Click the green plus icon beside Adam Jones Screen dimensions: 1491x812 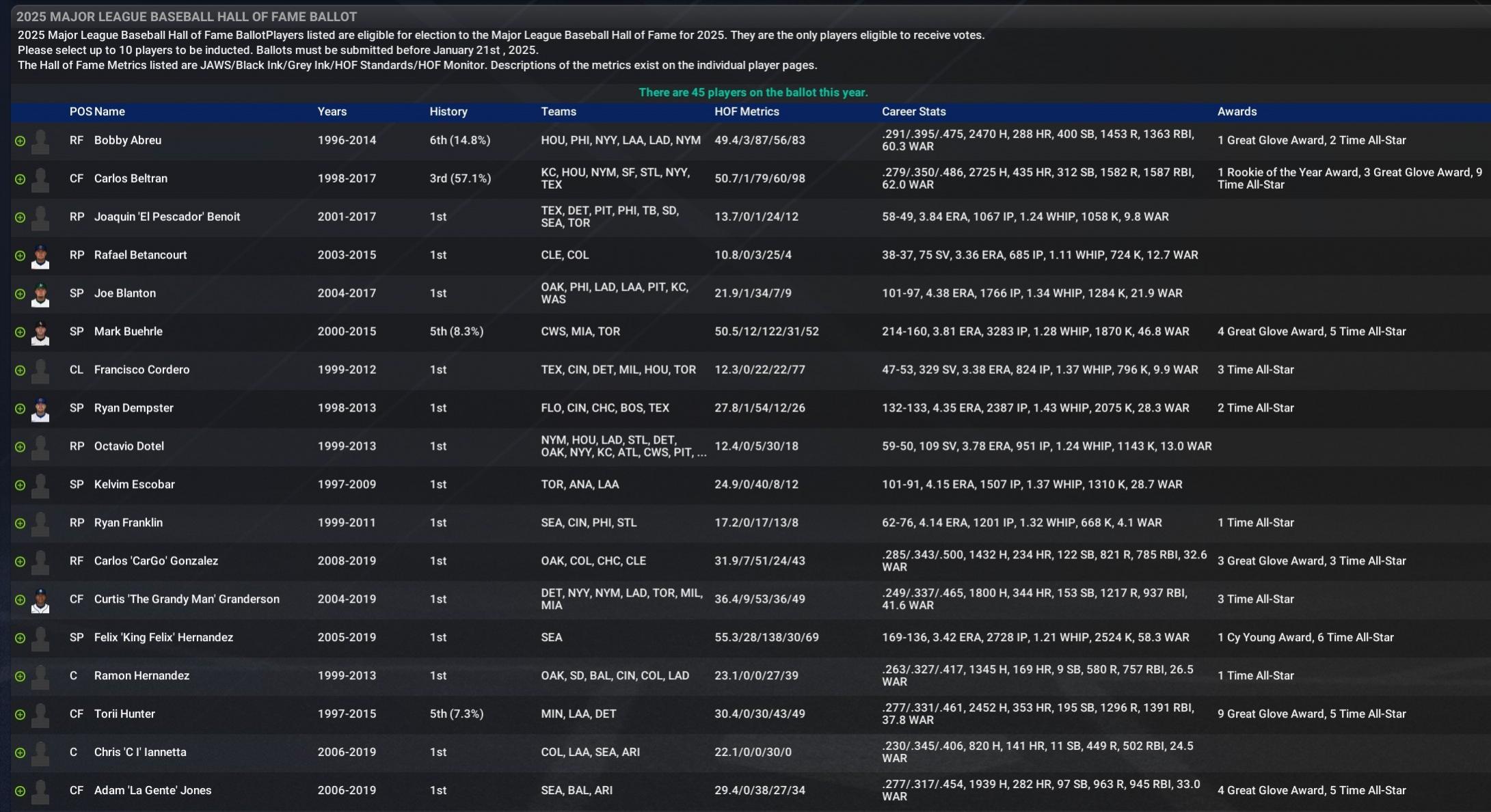pos(21,790)
